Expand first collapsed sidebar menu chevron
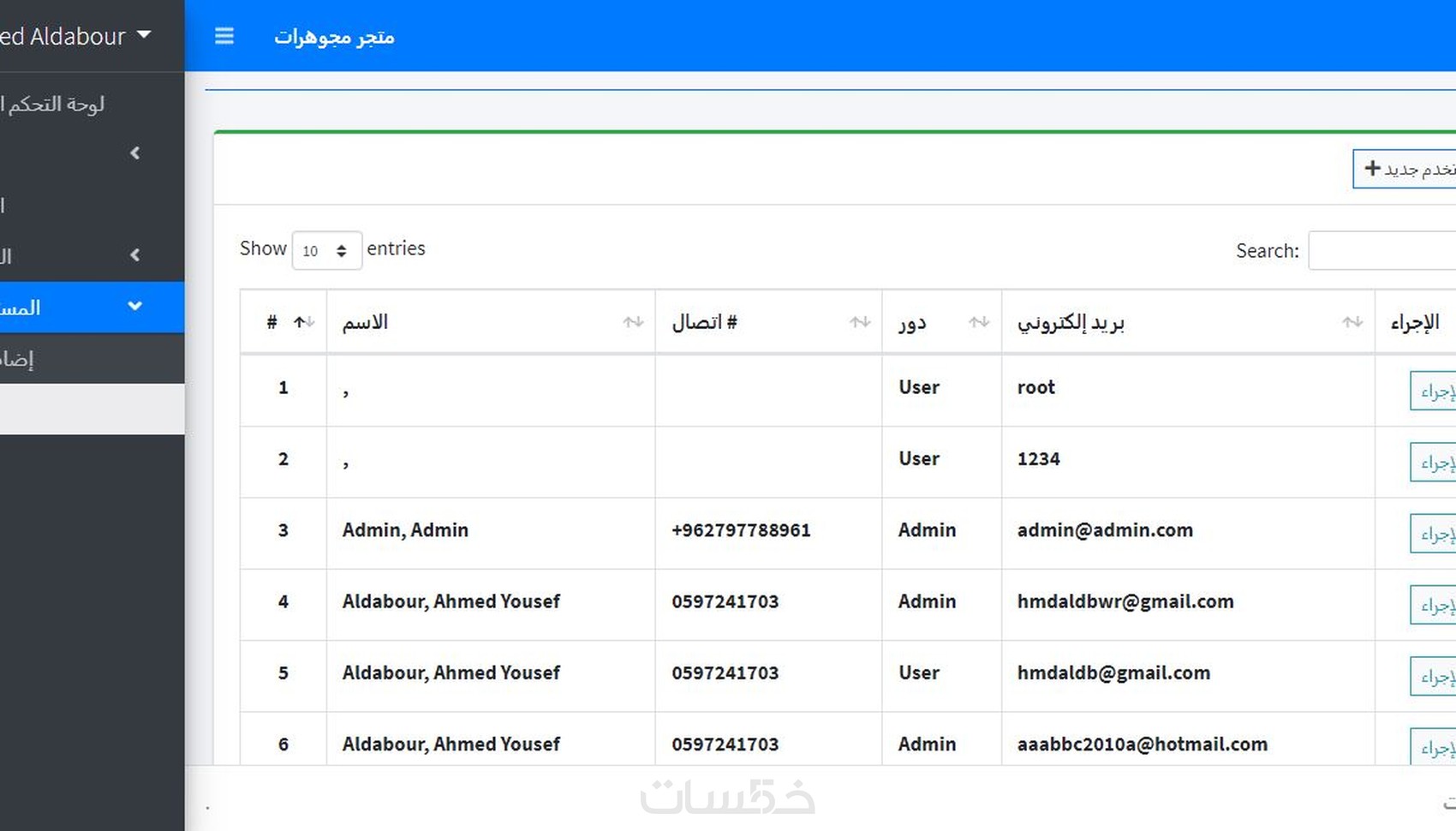 point(134,153)
